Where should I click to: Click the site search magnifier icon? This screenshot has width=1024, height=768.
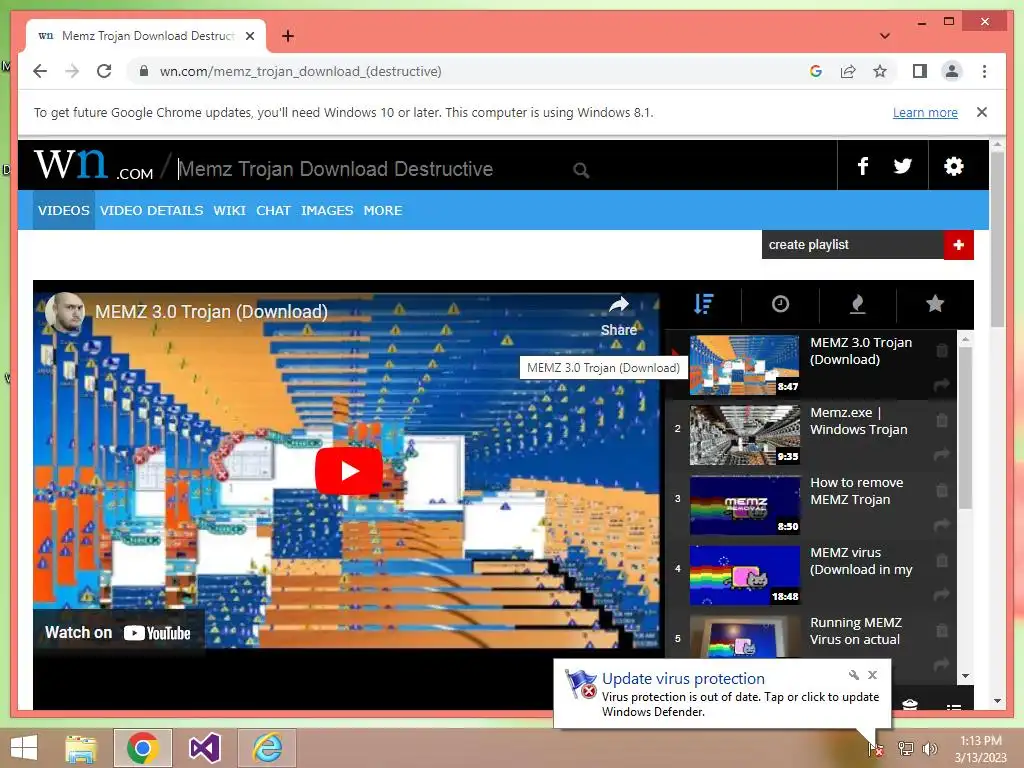(581, 170)
